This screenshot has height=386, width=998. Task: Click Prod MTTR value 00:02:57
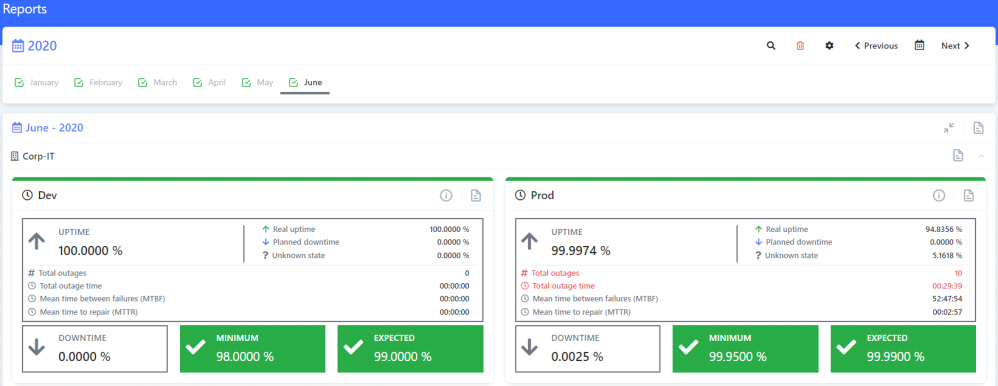tap(947, 312)
